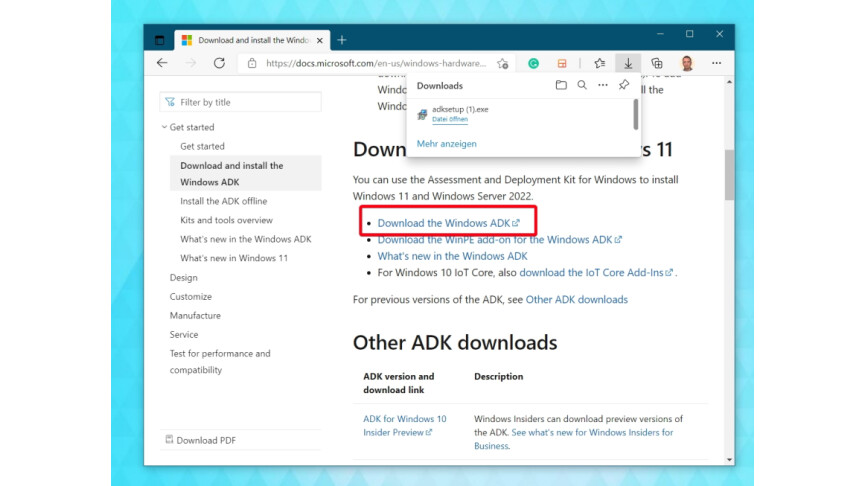Viewport: 864px width, 486px height.
Task: Expand the Service section
Action: click(183, 334)
